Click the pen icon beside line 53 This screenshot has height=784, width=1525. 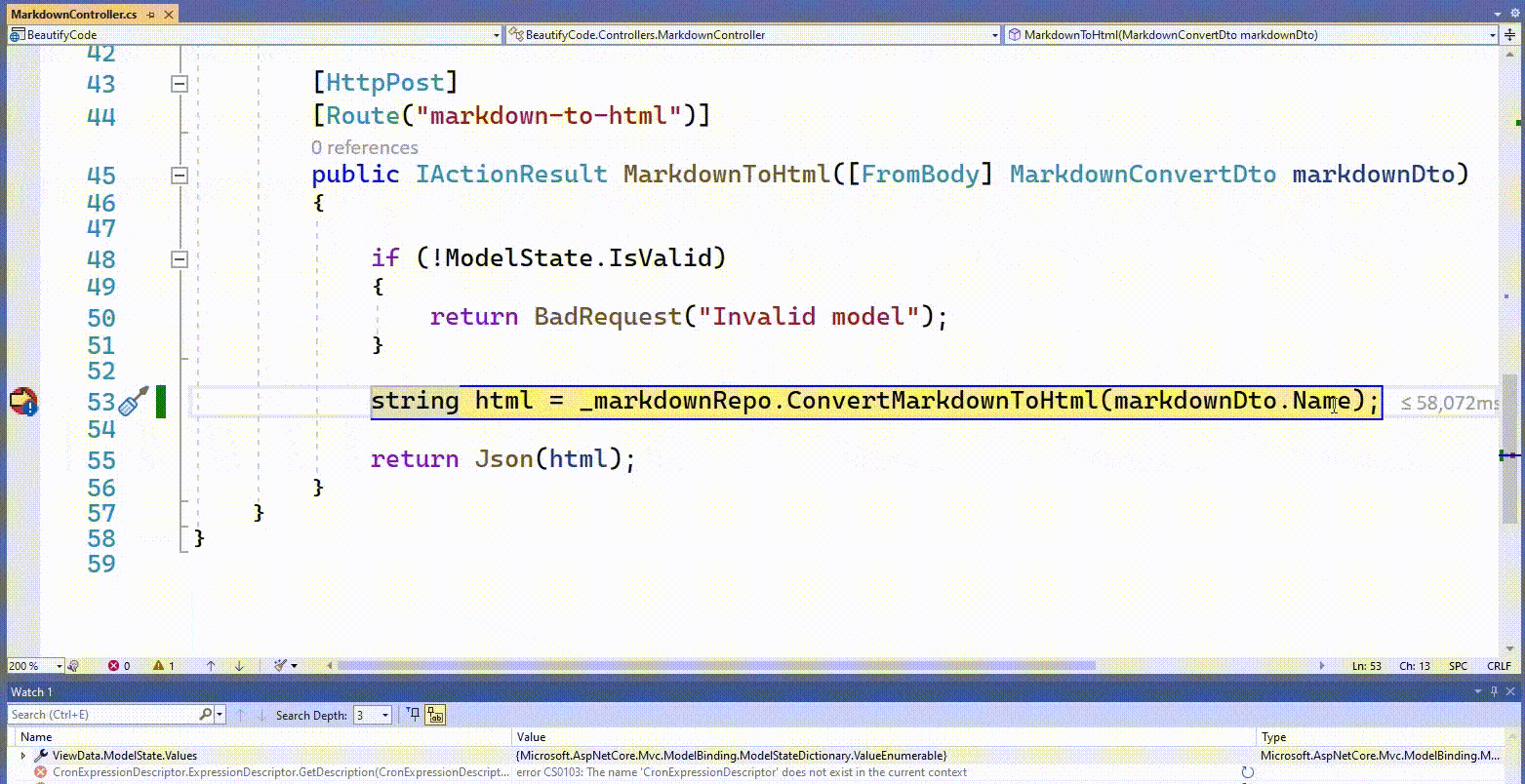(132, 402)
